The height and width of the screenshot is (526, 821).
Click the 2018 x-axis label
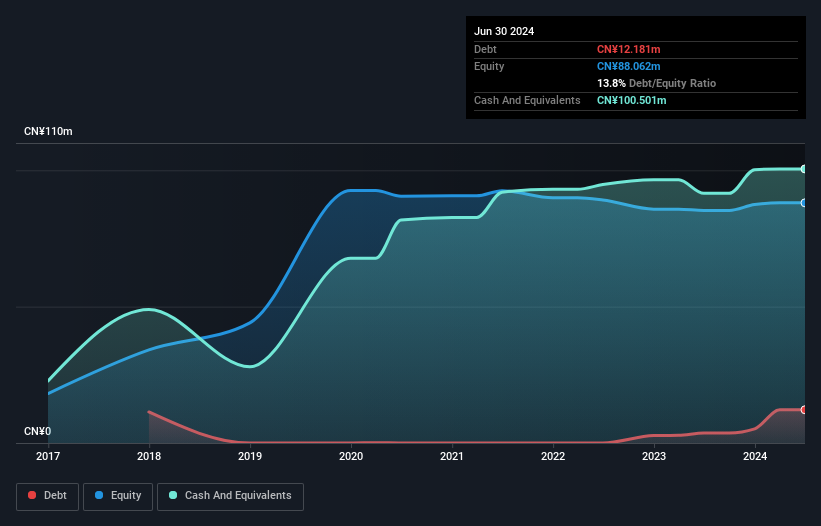tap(149, 456)
